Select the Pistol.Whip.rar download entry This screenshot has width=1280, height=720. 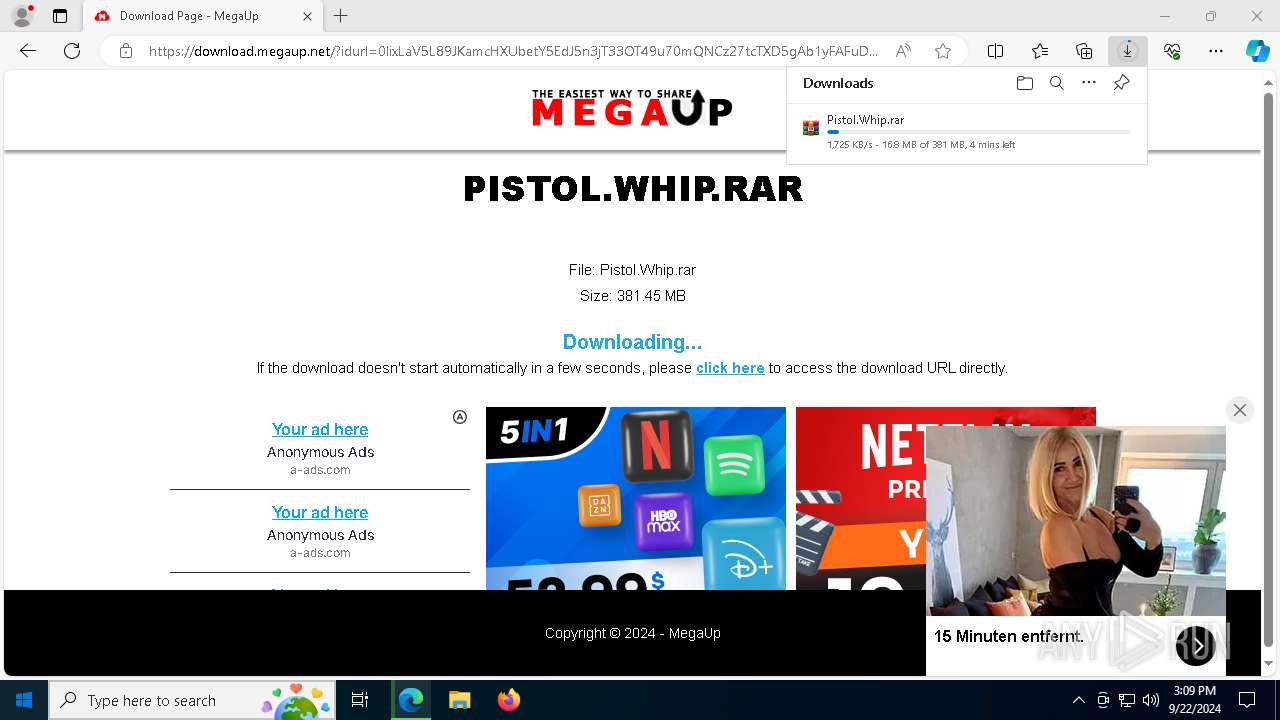pos(966,132)
